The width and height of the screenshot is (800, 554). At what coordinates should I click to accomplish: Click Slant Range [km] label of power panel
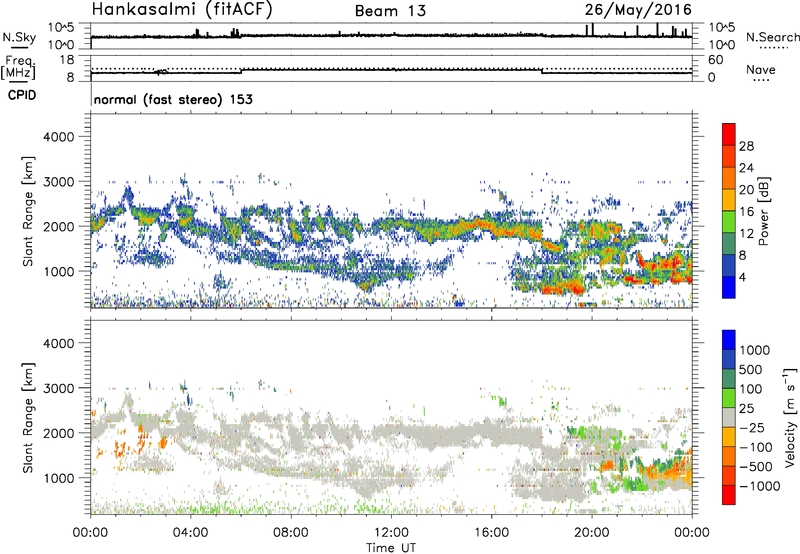point(28,211)
